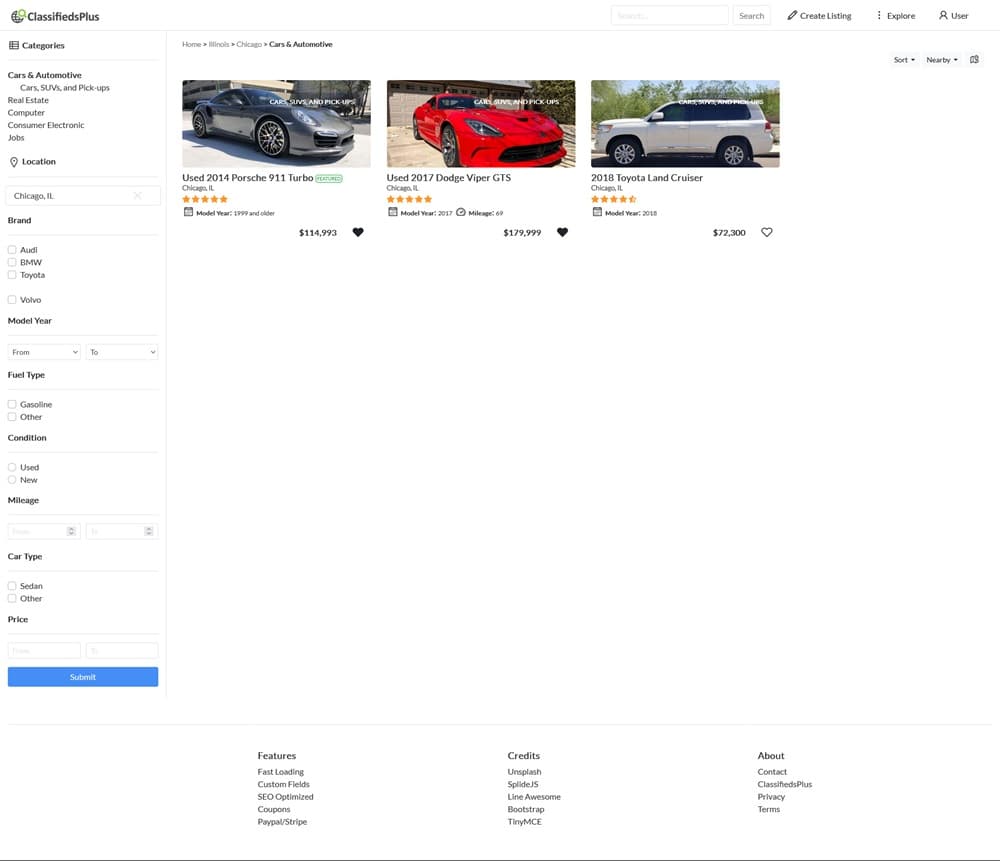The height and width of the screenshot is (861, 1000).
Task: Enable the Gasoline fuel type filter
Action: coord(12,405)
